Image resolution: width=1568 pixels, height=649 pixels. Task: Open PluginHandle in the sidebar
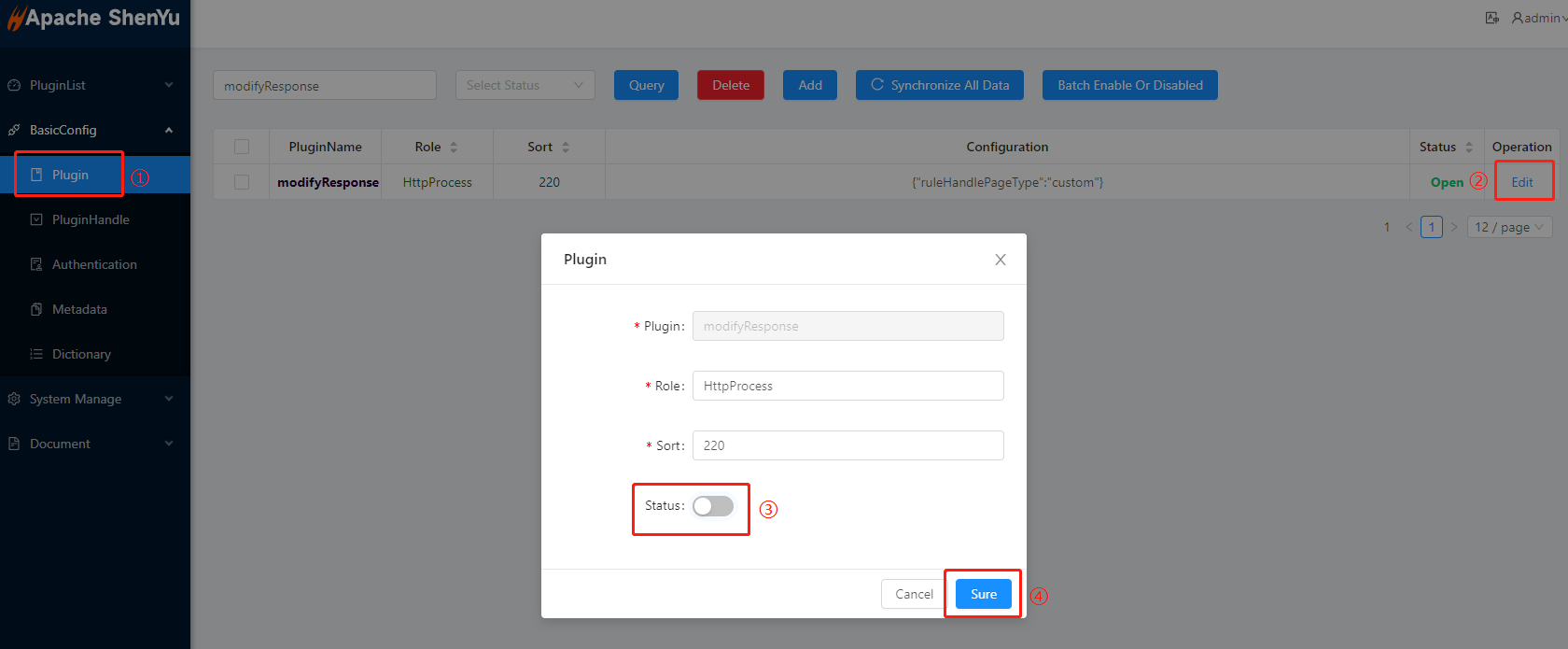coord(91,219)
